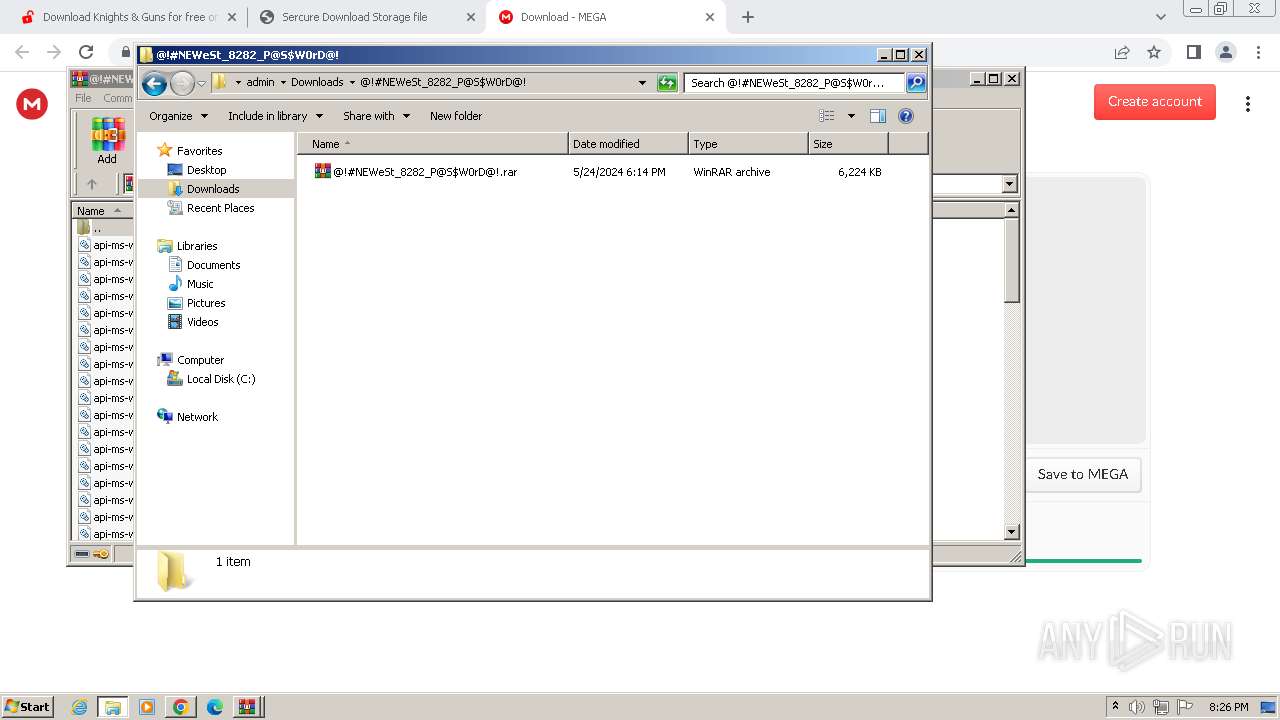This screenshot has height=720, width=1280.
Task: Click the volume icon in system tray
Action: [1137, 707]
